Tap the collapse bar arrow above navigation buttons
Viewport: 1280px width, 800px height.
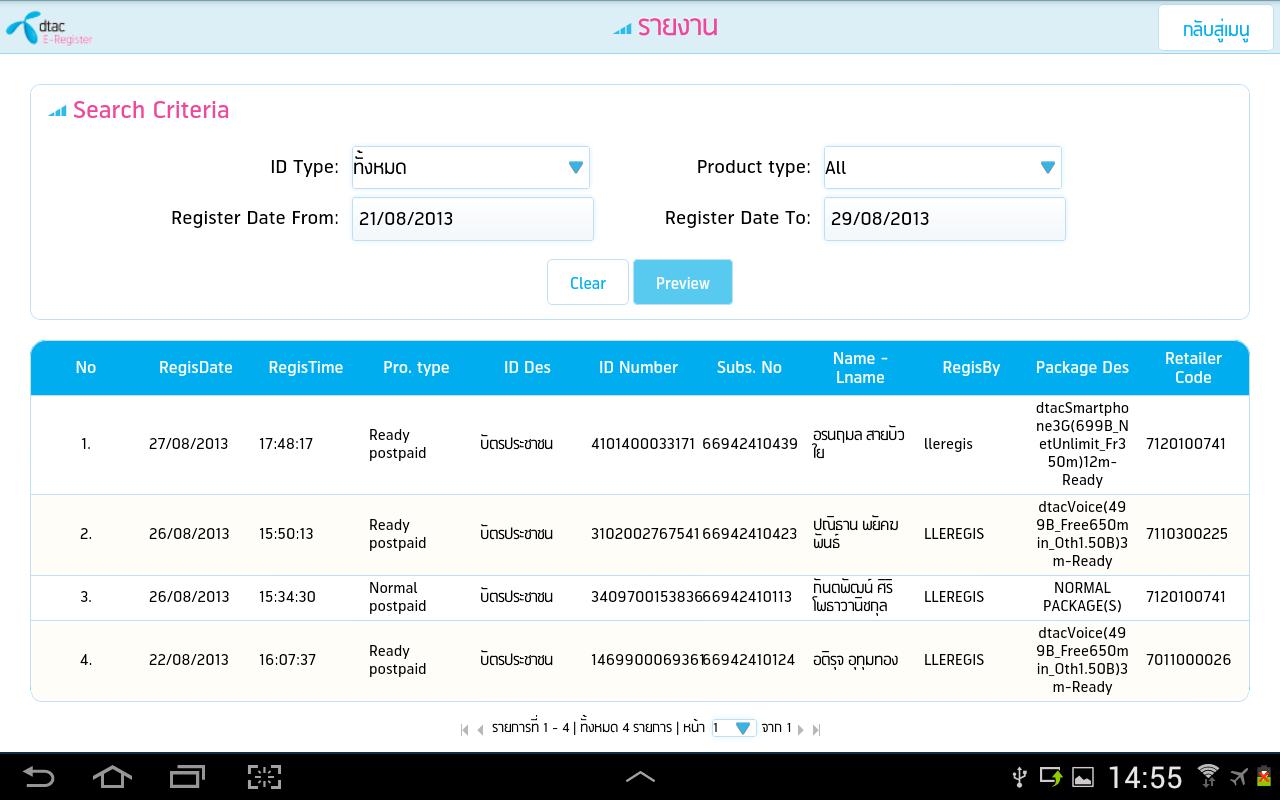coord(641,776)
